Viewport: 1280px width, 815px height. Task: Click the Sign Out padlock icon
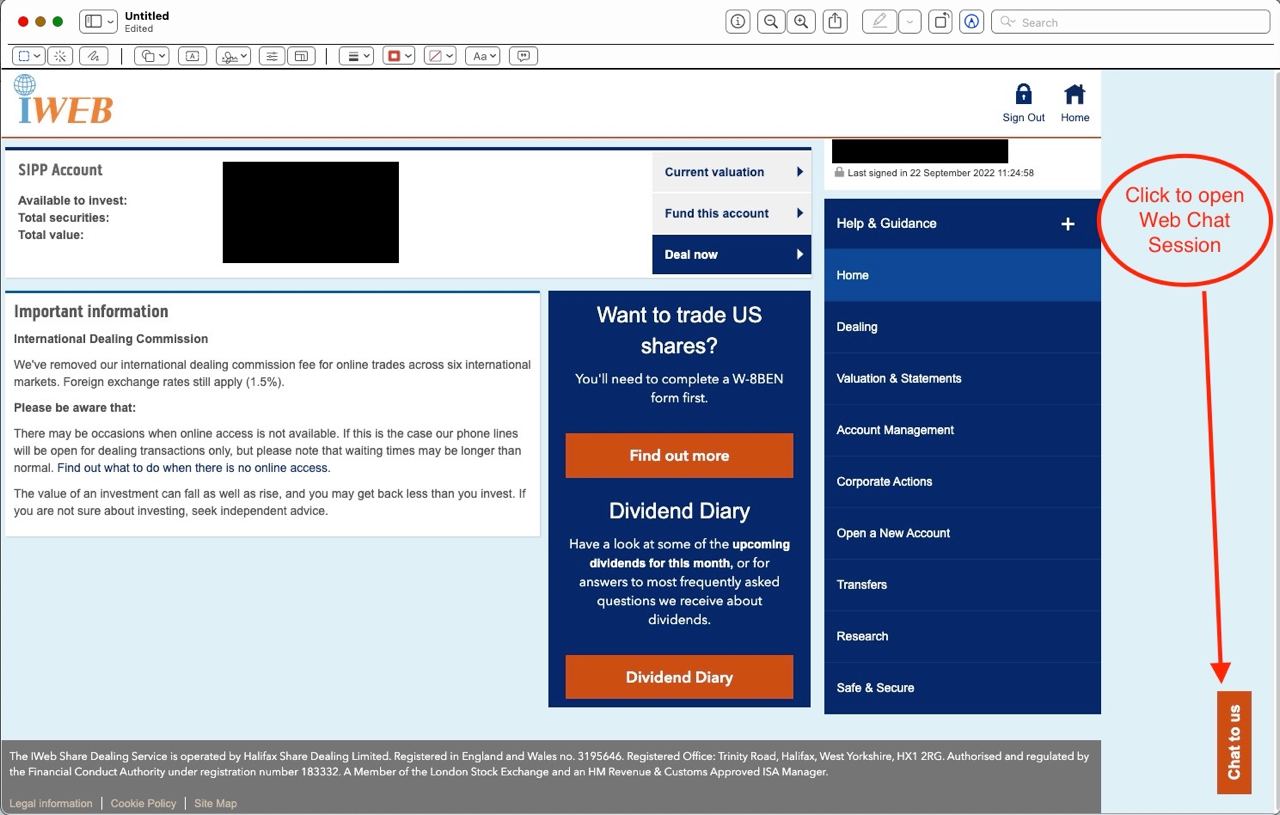pyautogui.click(x=1023, y=94)
